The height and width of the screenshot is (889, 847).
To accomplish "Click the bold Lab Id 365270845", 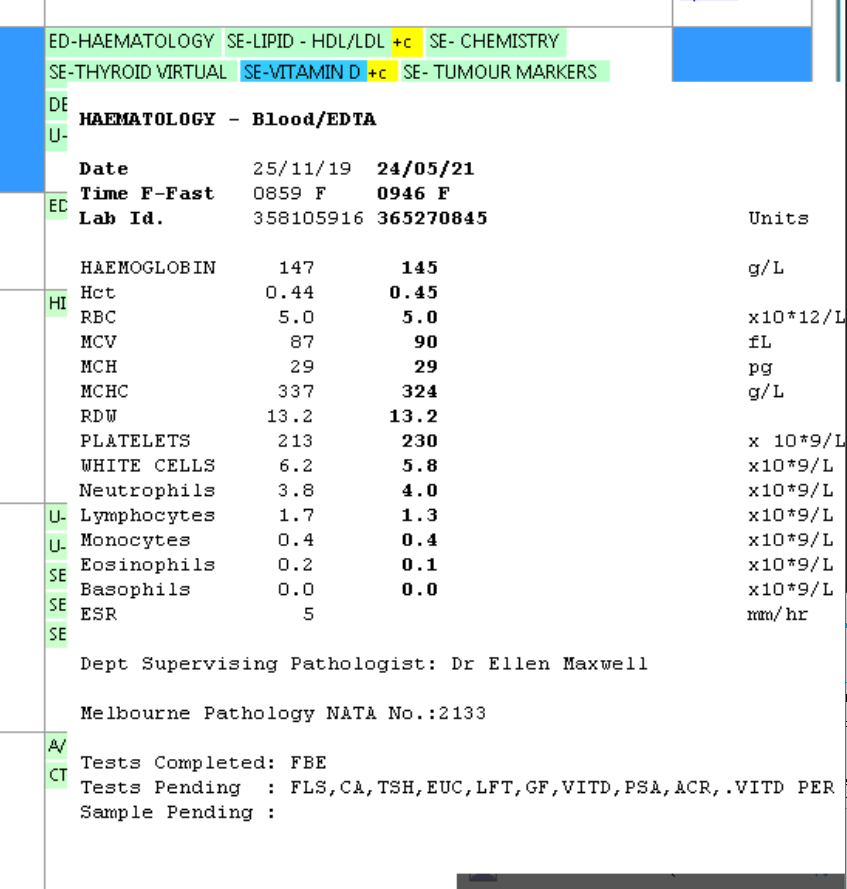I will pos(432,218).
